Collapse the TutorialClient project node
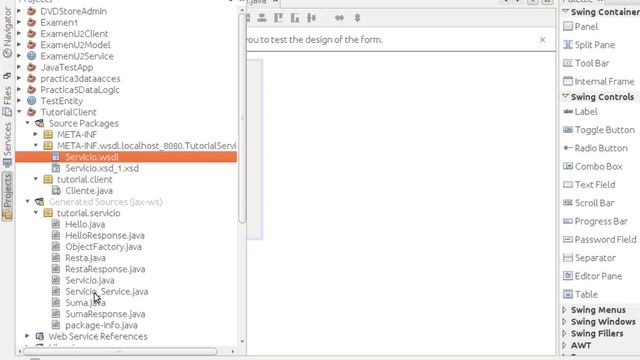The image size is (640, 360). (x=19, y=112)
